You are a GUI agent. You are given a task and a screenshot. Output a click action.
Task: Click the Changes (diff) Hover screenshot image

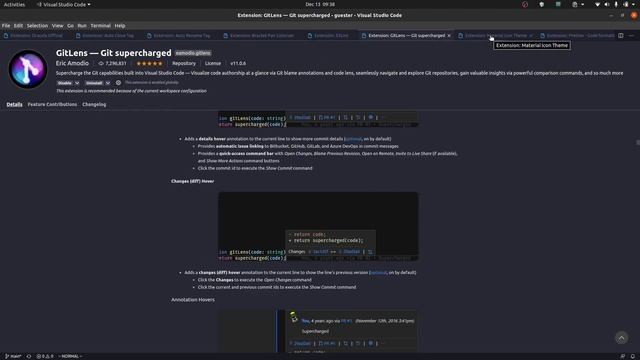pyautogui.click(x=318, y=227)
